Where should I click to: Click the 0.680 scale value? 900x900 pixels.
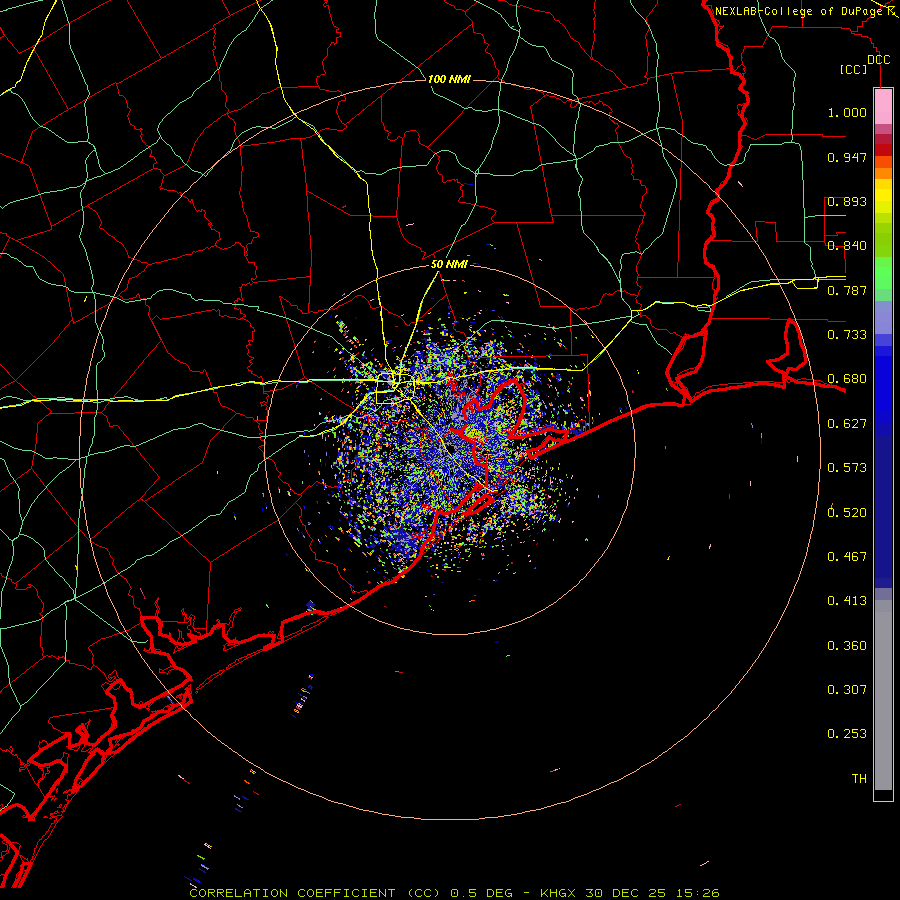click(x=847, y=379)
